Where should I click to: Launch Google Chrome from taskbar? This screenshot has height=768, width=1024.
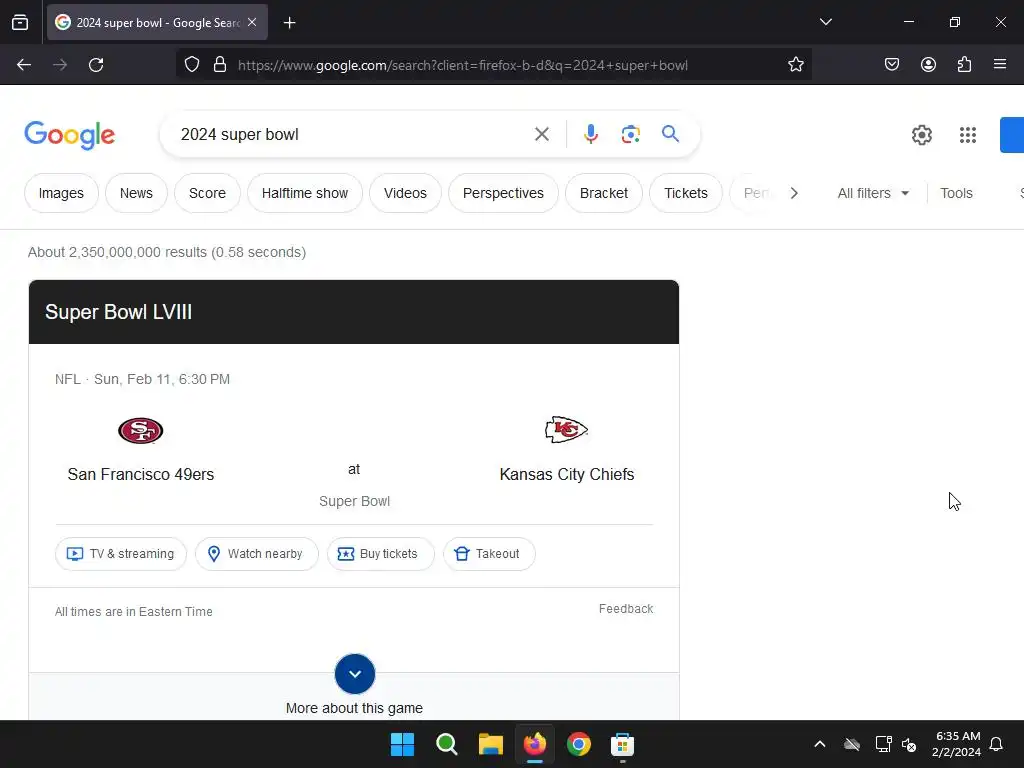[x=579, y=744]
